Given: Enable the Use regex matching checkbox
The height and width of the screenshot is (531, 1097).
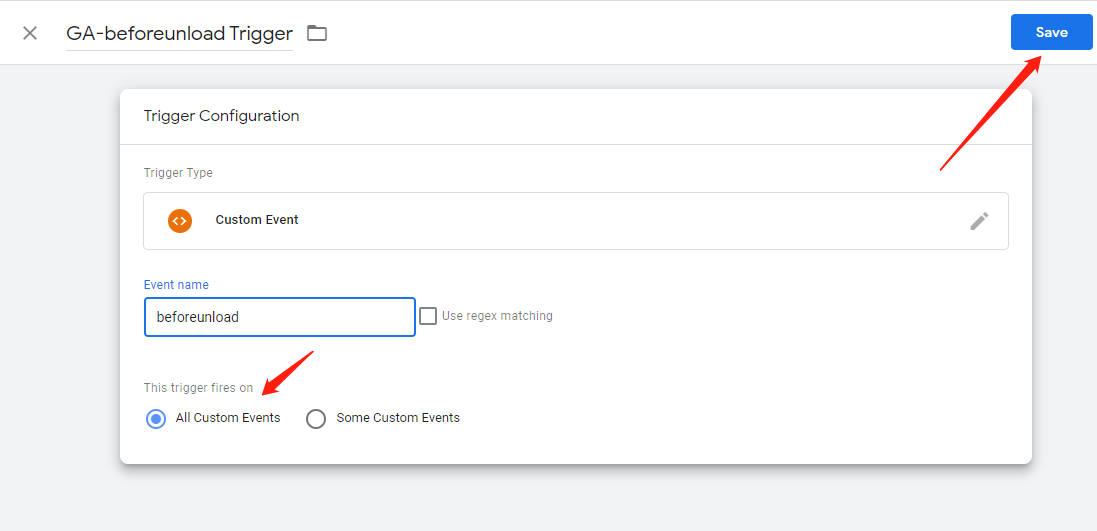Looking at the screenshot, I should point(428,316).
